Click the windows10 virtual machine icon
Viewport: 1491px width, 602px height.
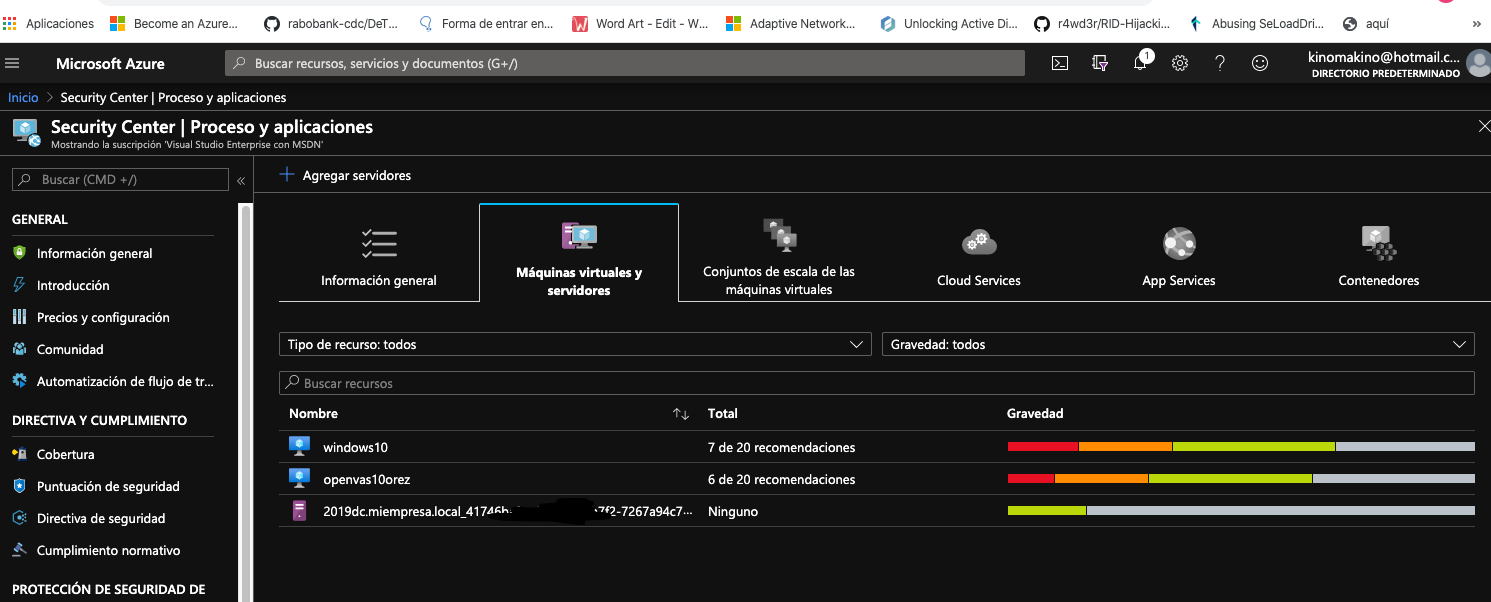point(299,447)
